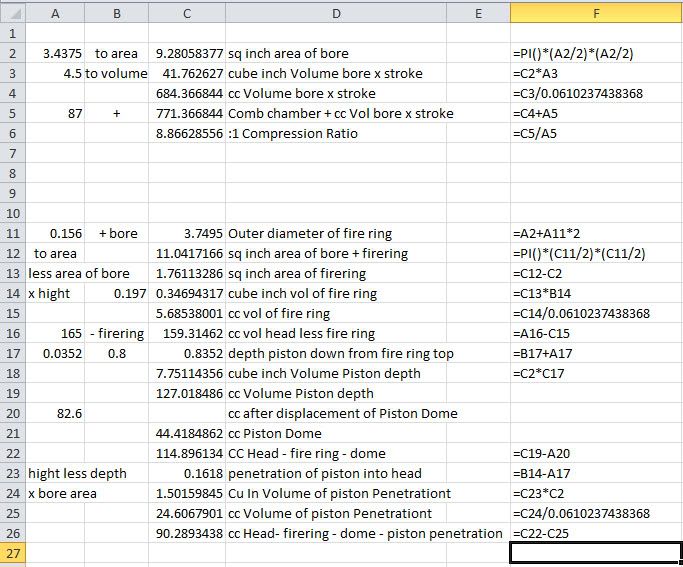Image resolution: width=683 pixels, height=567 pixels.
Task: Select row 10 header
Action: pyautogui.click(x=13, y=213)
